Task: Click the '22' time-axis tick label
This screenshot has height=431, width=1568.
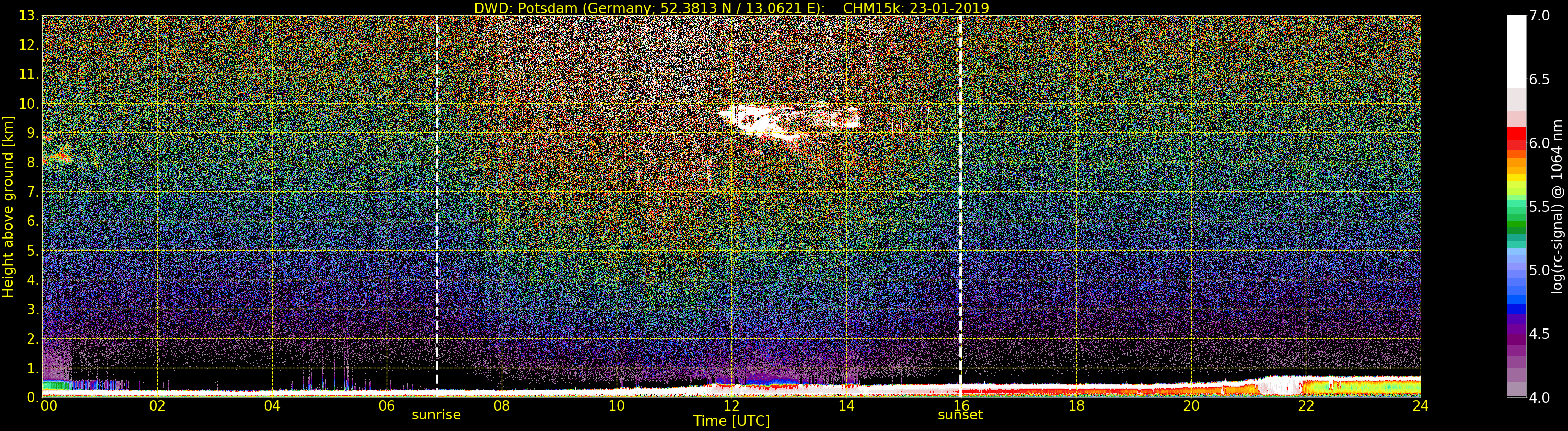Action: click(x=1306, y=406)
